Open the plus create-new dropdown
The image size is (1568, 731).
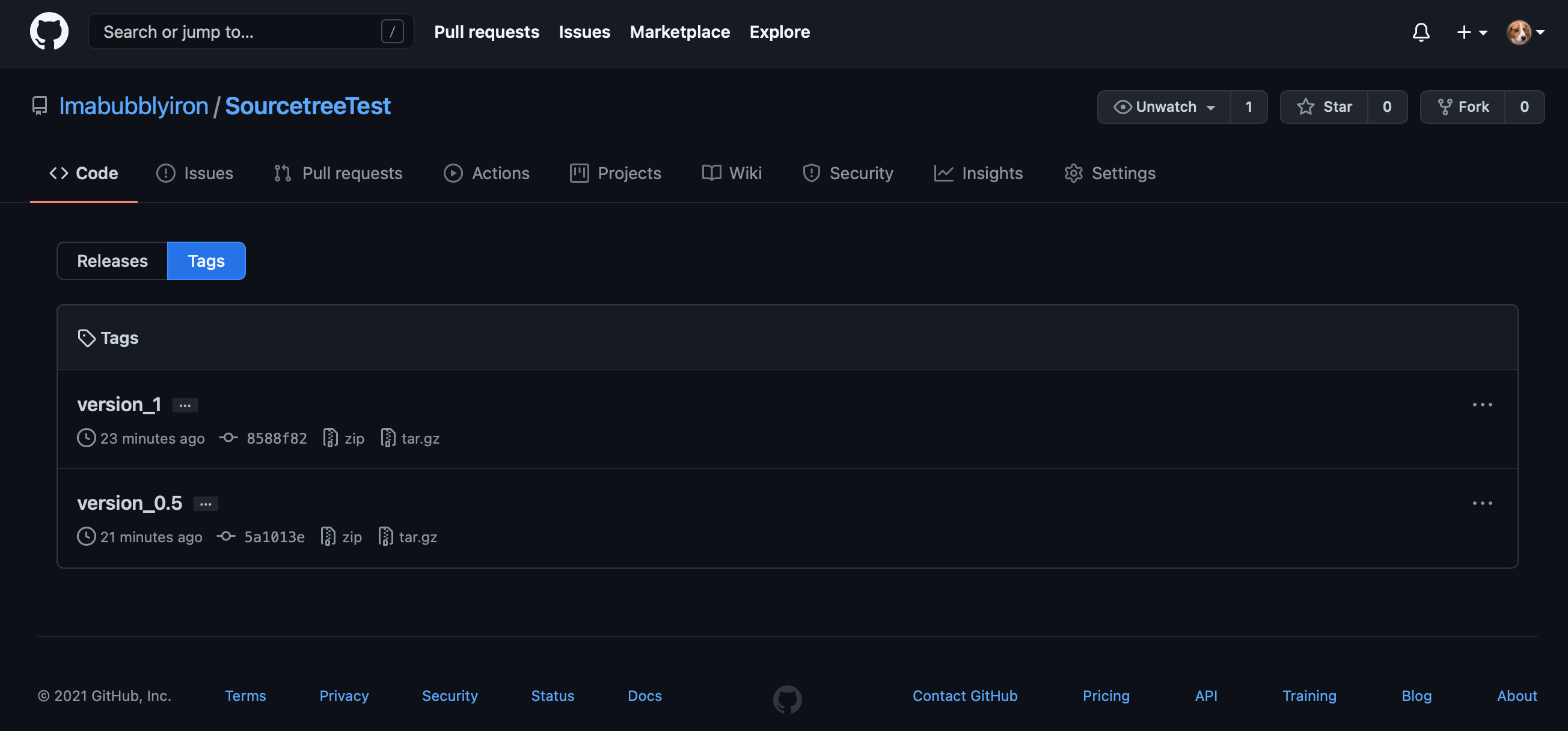(1471, 32)
